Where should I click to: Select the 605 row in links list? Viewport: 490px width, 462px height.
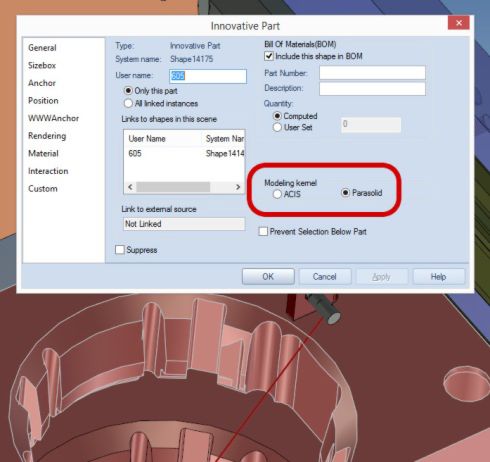pos(184,153)
